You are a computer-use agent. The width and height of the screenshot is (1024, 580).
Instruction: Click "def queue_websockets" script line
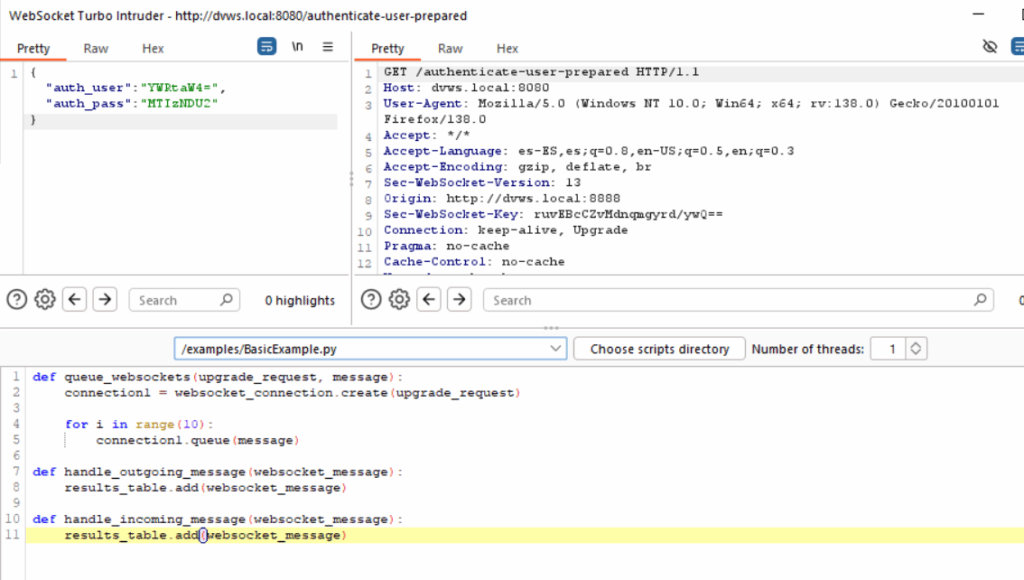217,377
